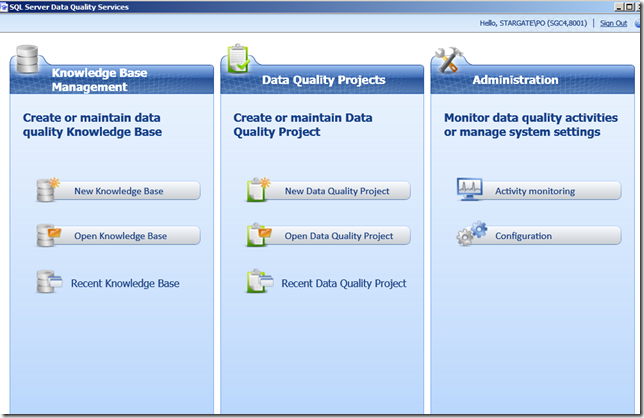
Task: Click the New Knowledge Base database icon
Action: tap(48, 190)
